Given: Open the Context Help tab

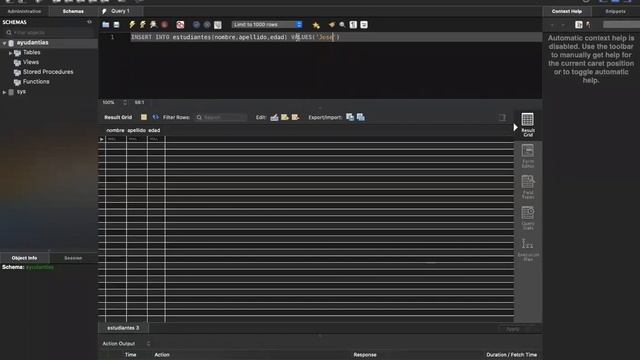Looking at the screenshot, I should click(567, 11).
